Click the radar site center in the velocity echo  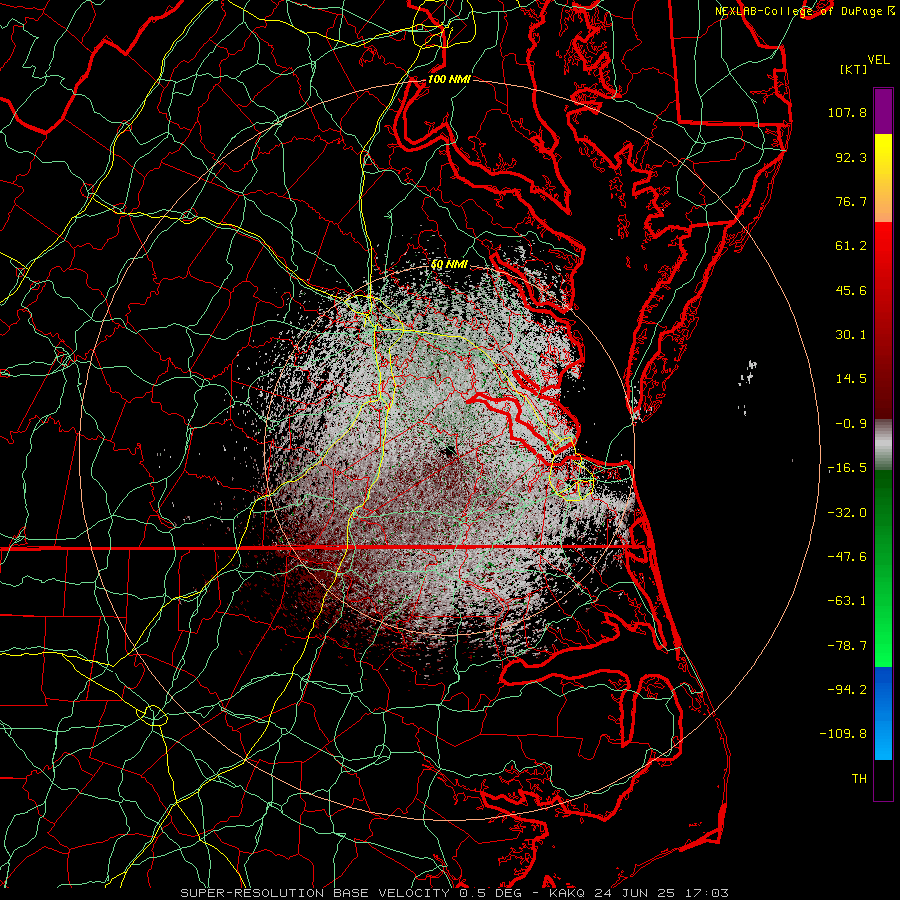click(448, 451)
